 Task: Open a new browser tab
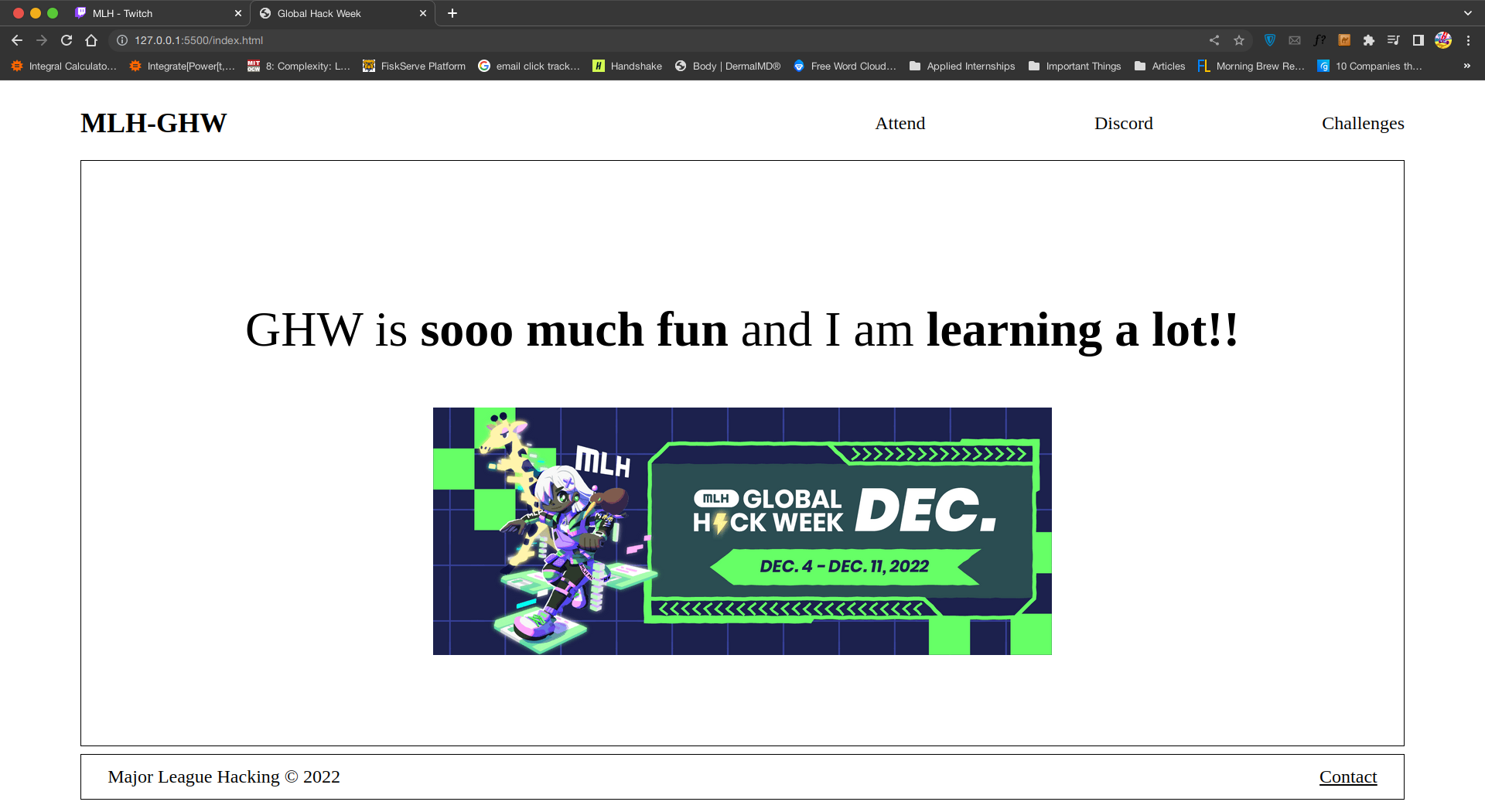(x=452, y=13)
